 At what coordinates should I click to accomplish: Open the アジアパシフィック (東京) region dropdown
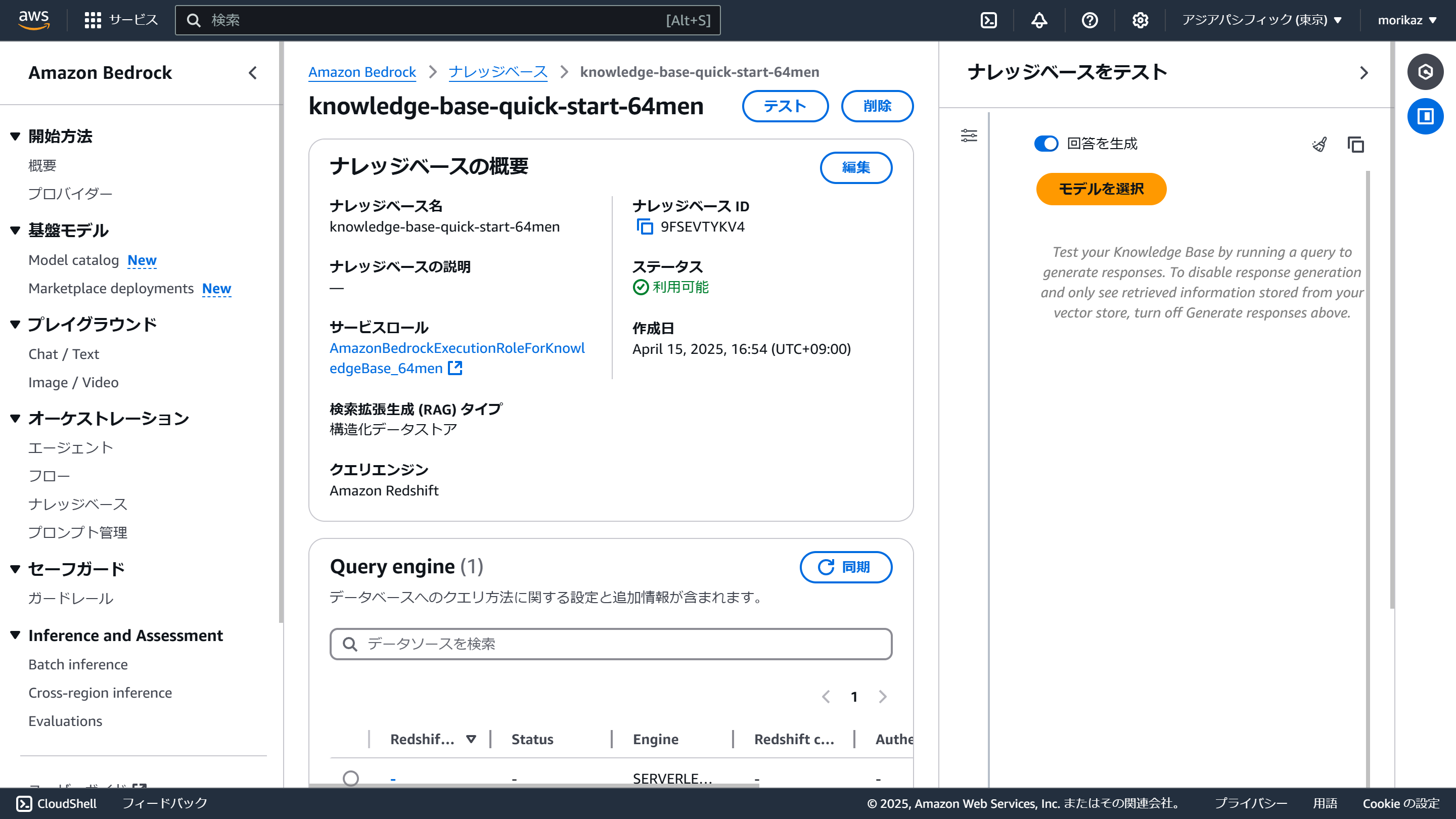pos(1261,20)
